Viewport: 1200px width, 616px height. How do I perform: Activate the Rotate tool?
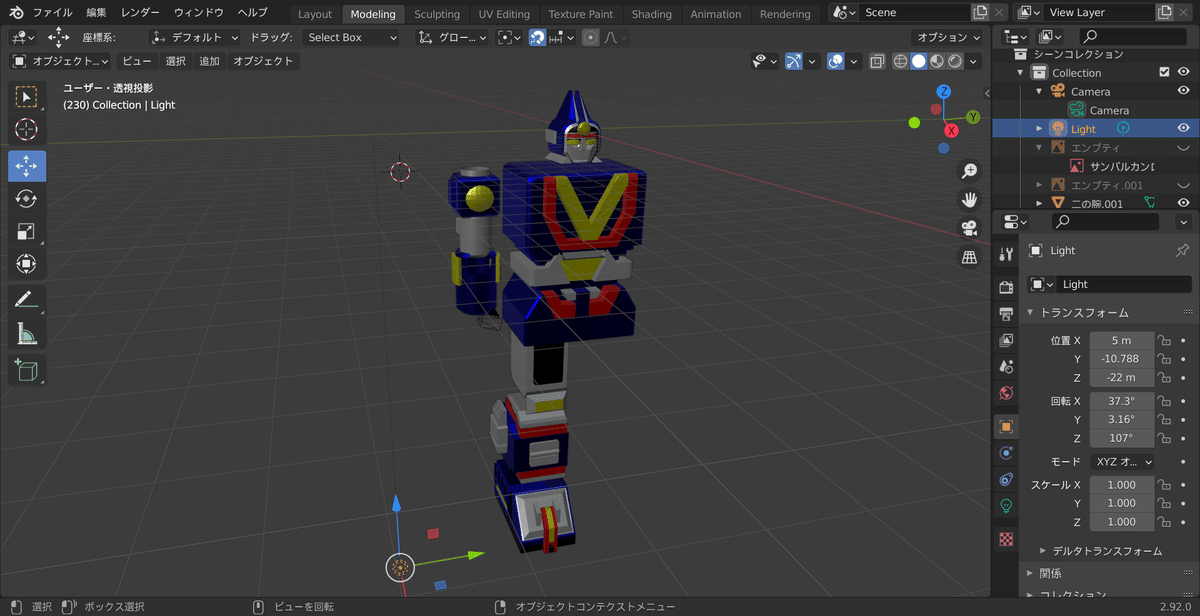coord(27,199)
